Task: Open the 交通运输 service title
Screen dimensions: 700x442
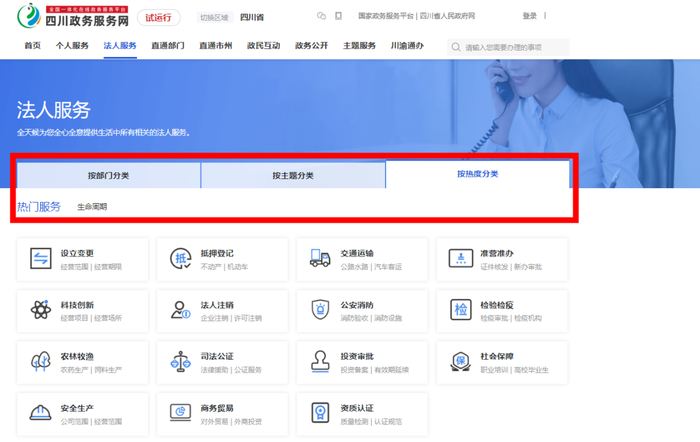Action: [357, 253]
